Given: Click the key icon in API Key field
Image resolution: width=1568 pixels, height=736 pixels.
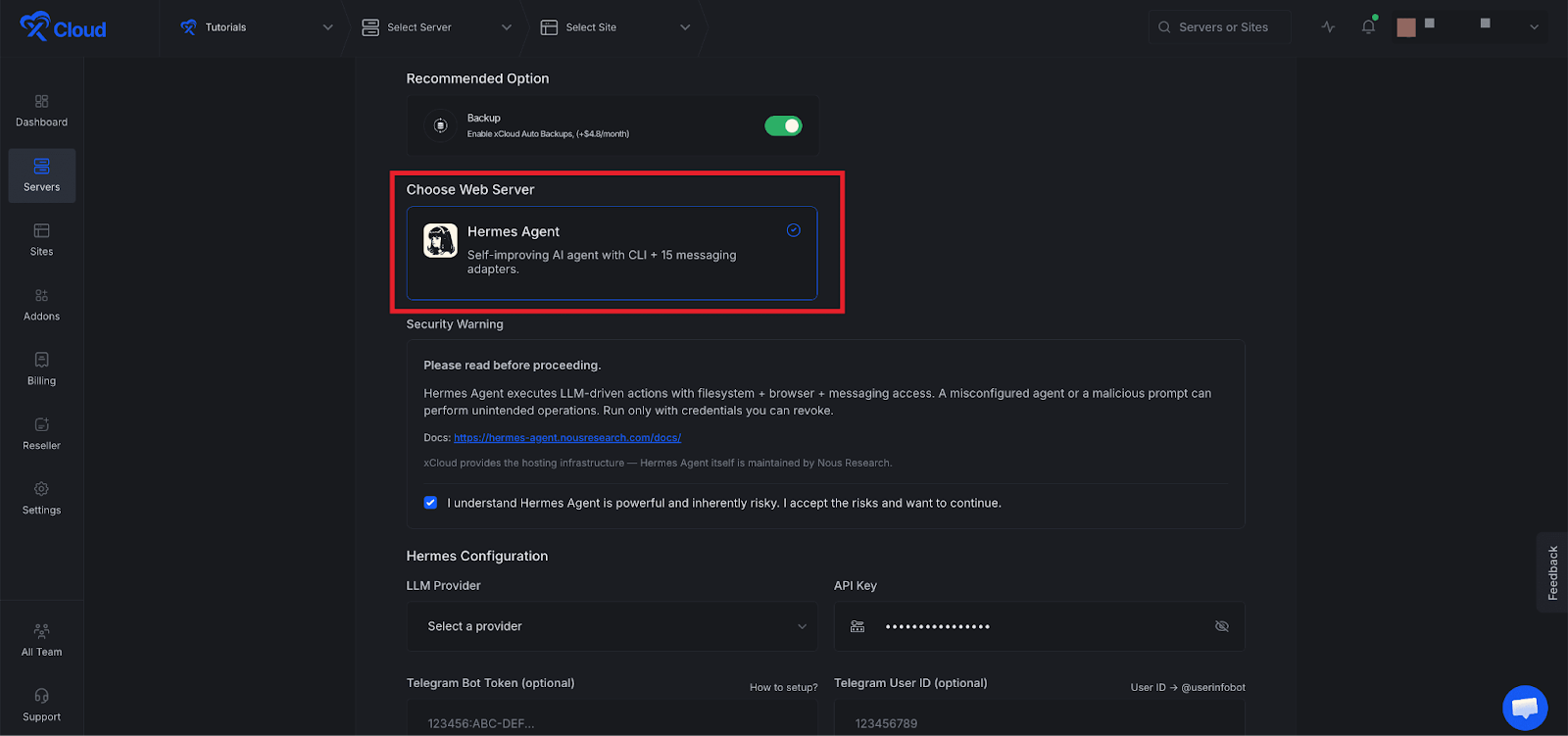Looking at the screenshot, I should (857, 626).
